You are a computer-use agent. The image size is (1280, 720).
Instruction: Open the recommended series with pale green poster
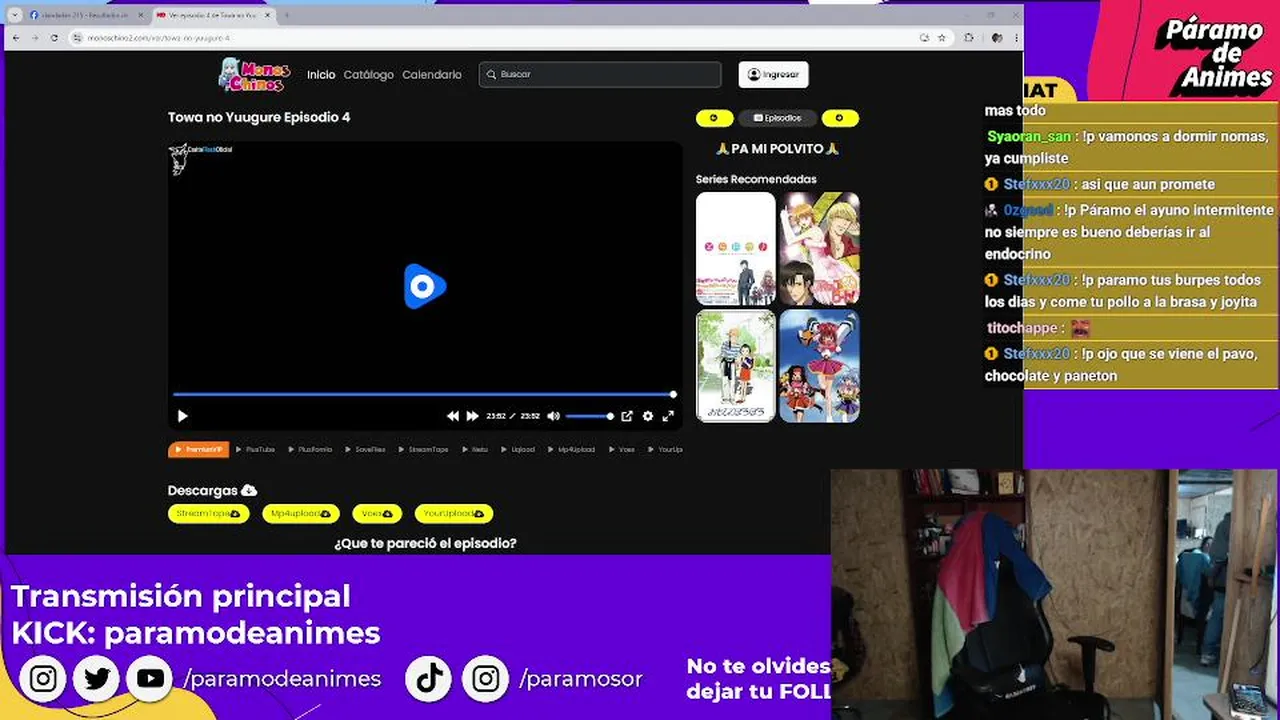[x=735, y=366]
